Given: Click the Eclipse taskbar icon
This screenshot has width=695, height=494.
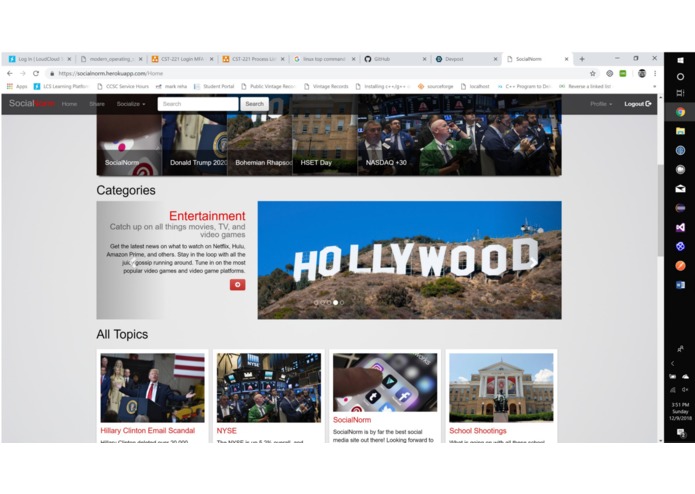Looking at the screenshot, I should (x=680, y=208).
